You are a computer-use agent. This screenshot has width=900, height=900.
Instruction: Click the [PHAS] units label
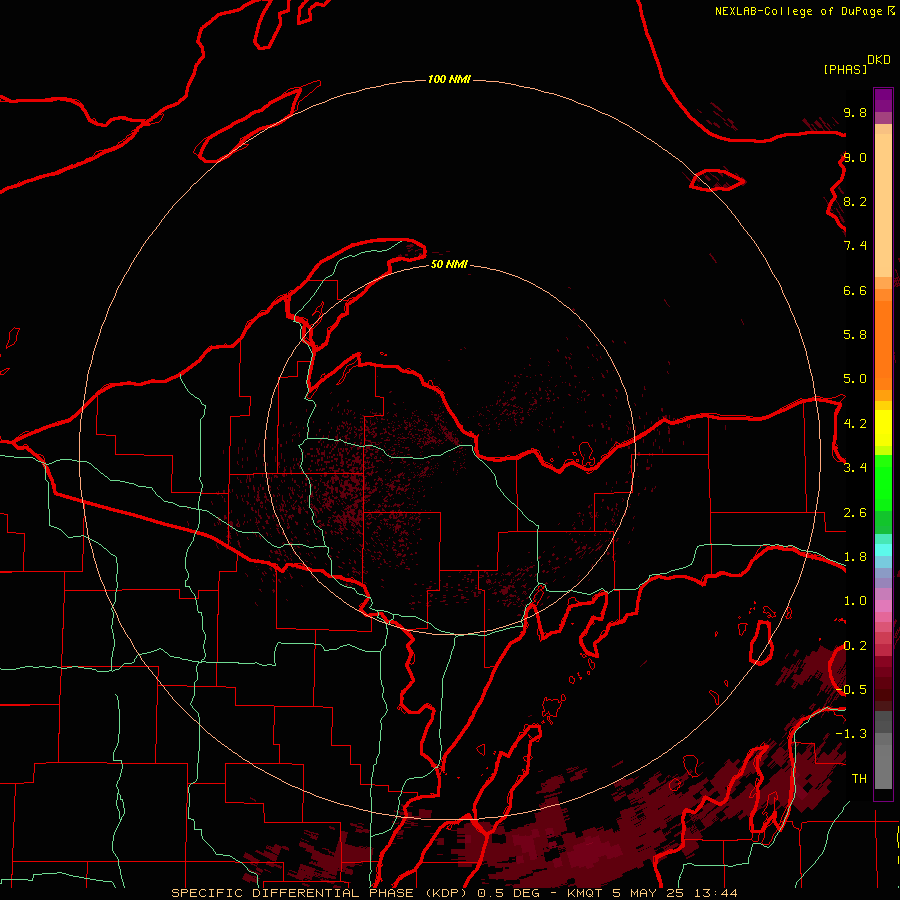click(x=845, y=69)
